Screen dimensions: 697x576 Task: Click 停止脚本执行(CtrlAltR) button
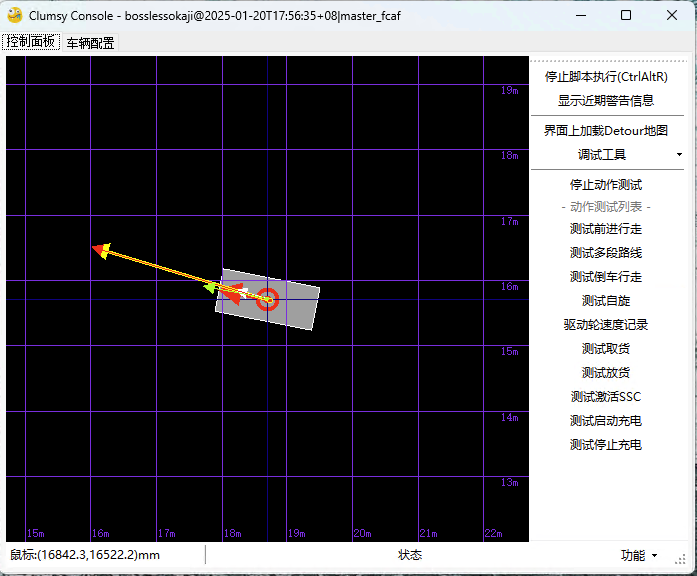tap(606, 76)
